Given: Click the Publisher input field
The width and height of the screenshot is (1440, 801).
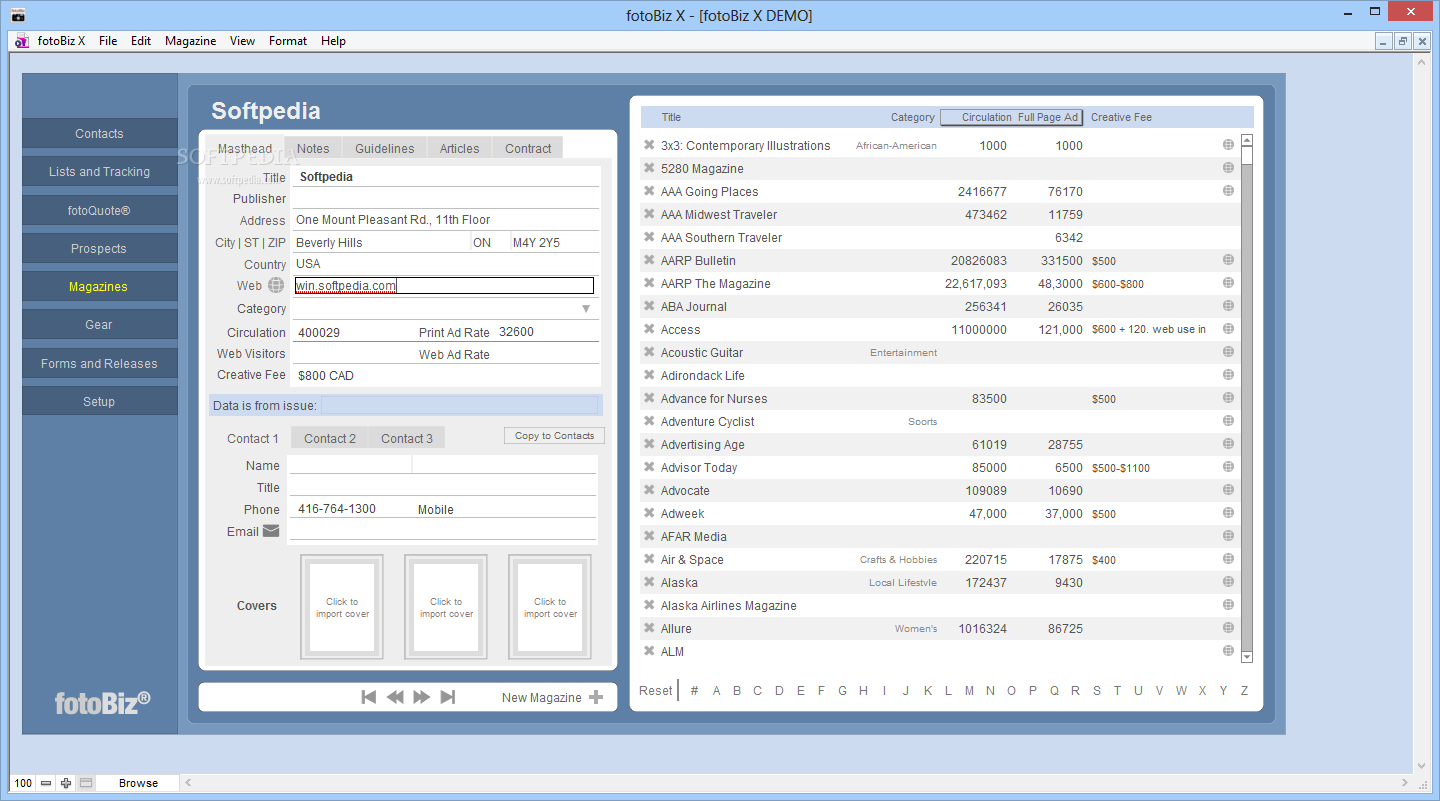Looking at the screenshot, I should [x=446, y=198].
